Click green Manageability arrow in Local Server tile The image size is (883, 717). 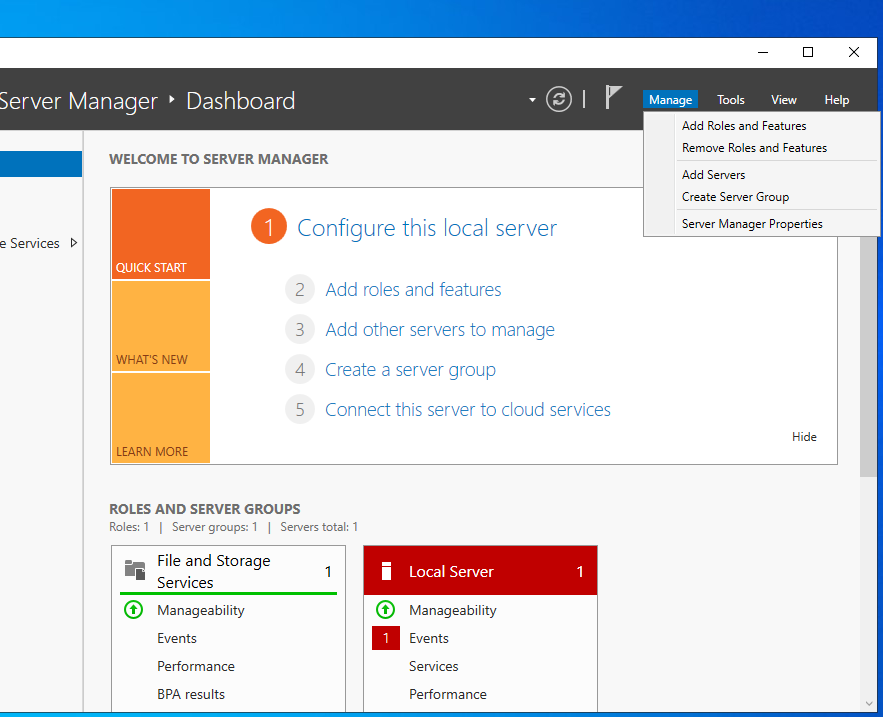tap(385, 609)
